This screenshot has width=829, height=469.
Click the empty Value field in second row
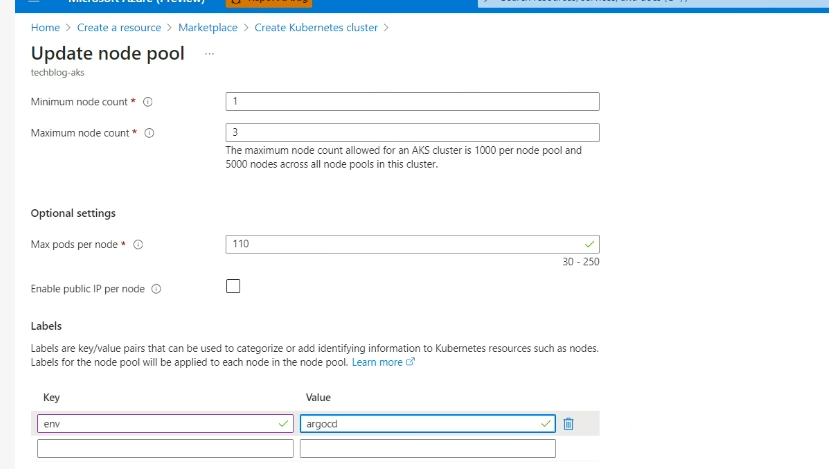coord(427,449)
